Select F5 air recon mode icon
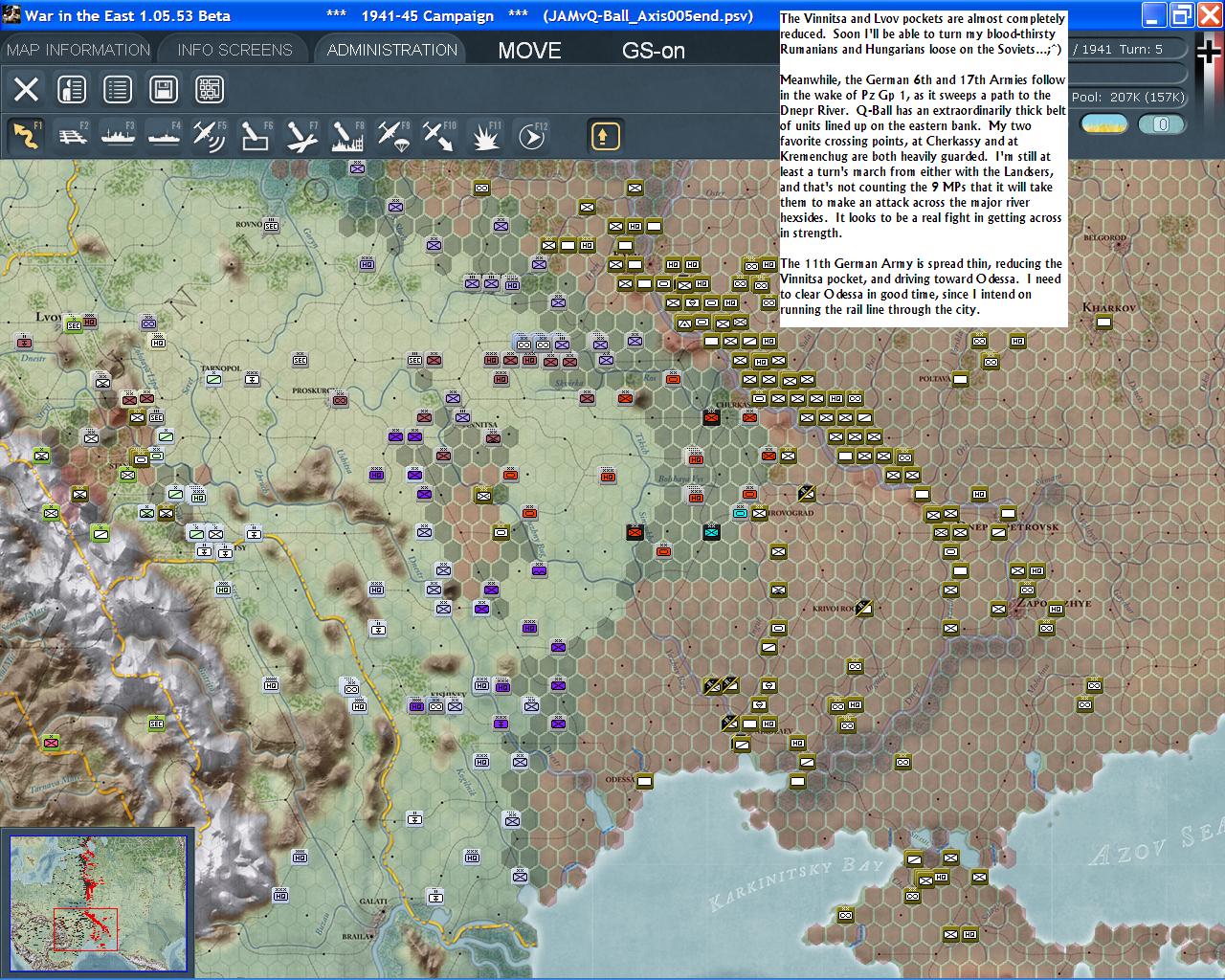Screen dimensions: 1225x980 [x=210, y=136]
